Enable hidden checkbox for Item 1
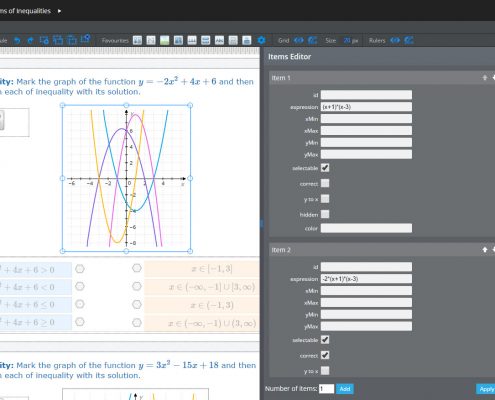 click(x=325, y=214)
